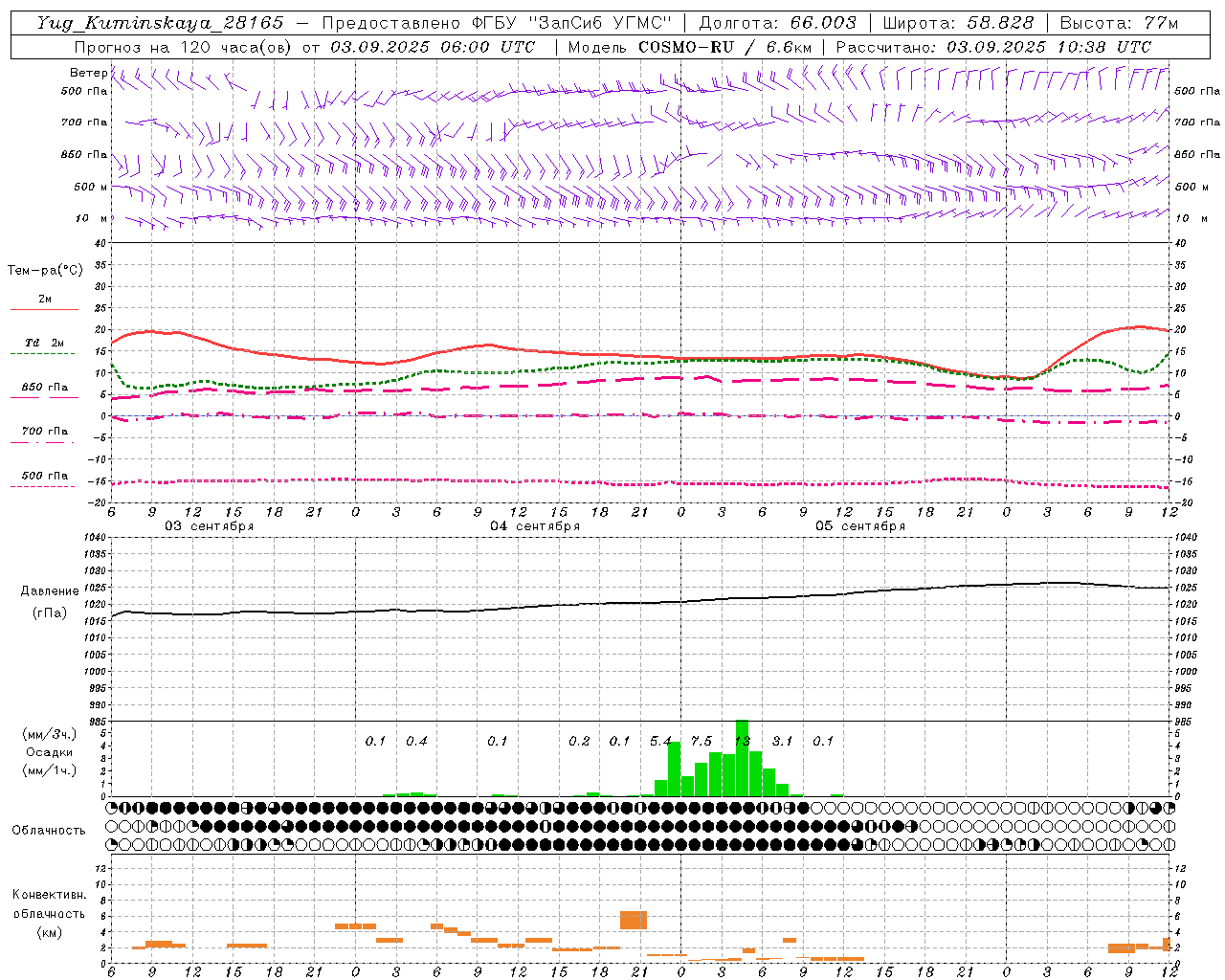This screenshot has width=1225, height=980.
Task: Click the Облачность cloud cover label
Action: tap(49, 831)
